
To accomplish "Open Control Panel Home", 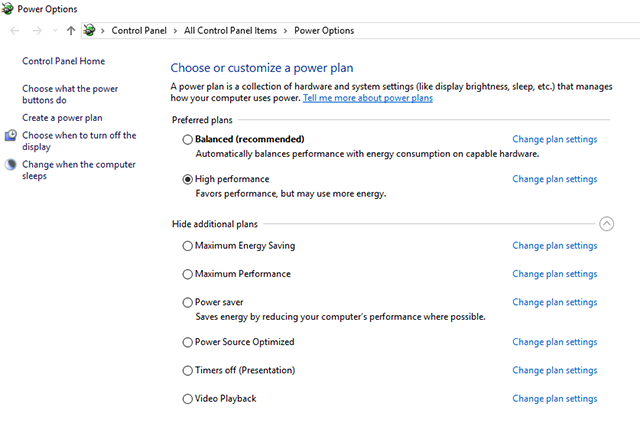I will click(63, 61).
